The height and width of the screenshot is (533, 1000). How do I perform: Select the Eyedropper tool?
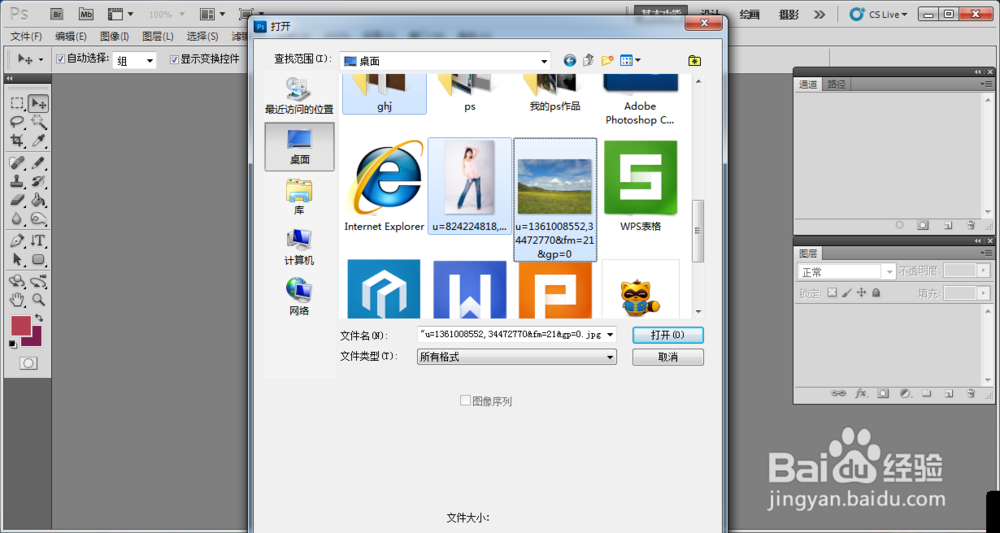(38, 141)
